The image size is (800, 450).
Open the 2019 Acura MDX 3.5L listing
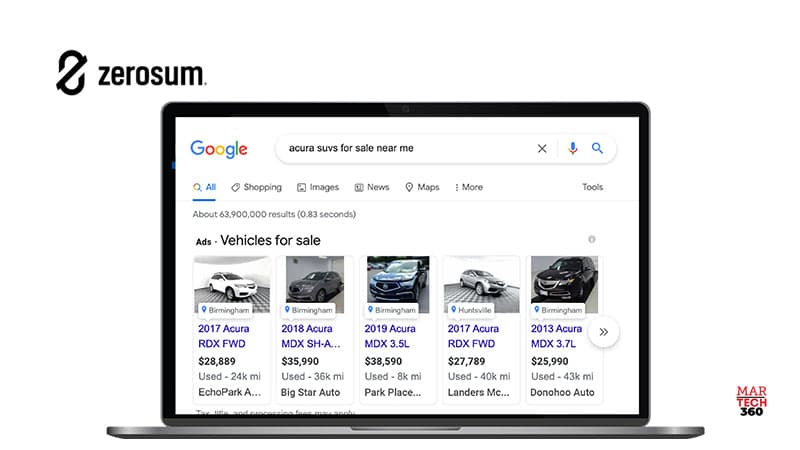point(390,336)
